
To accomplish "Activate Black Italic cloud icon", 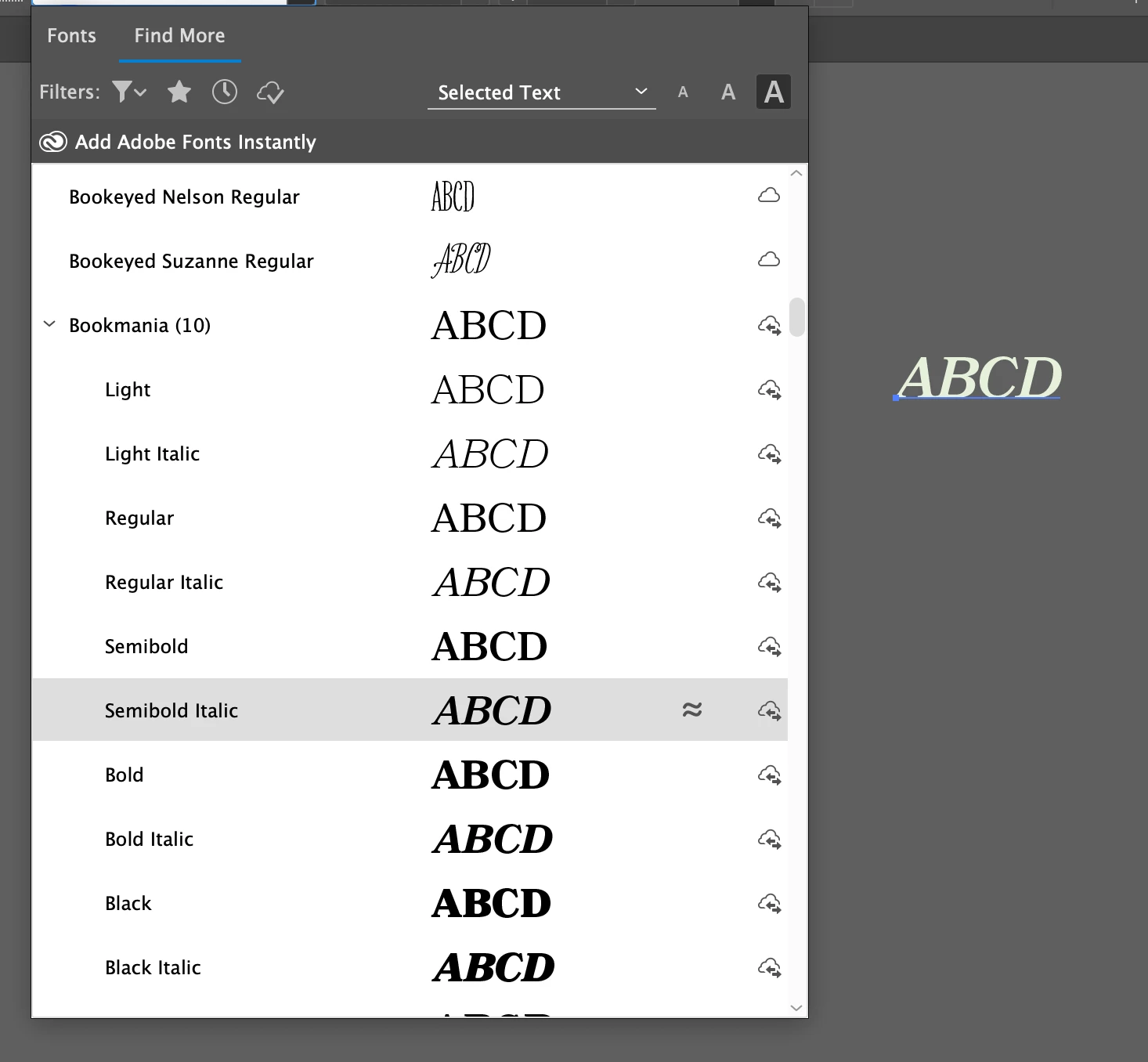I will coord(770,967).
